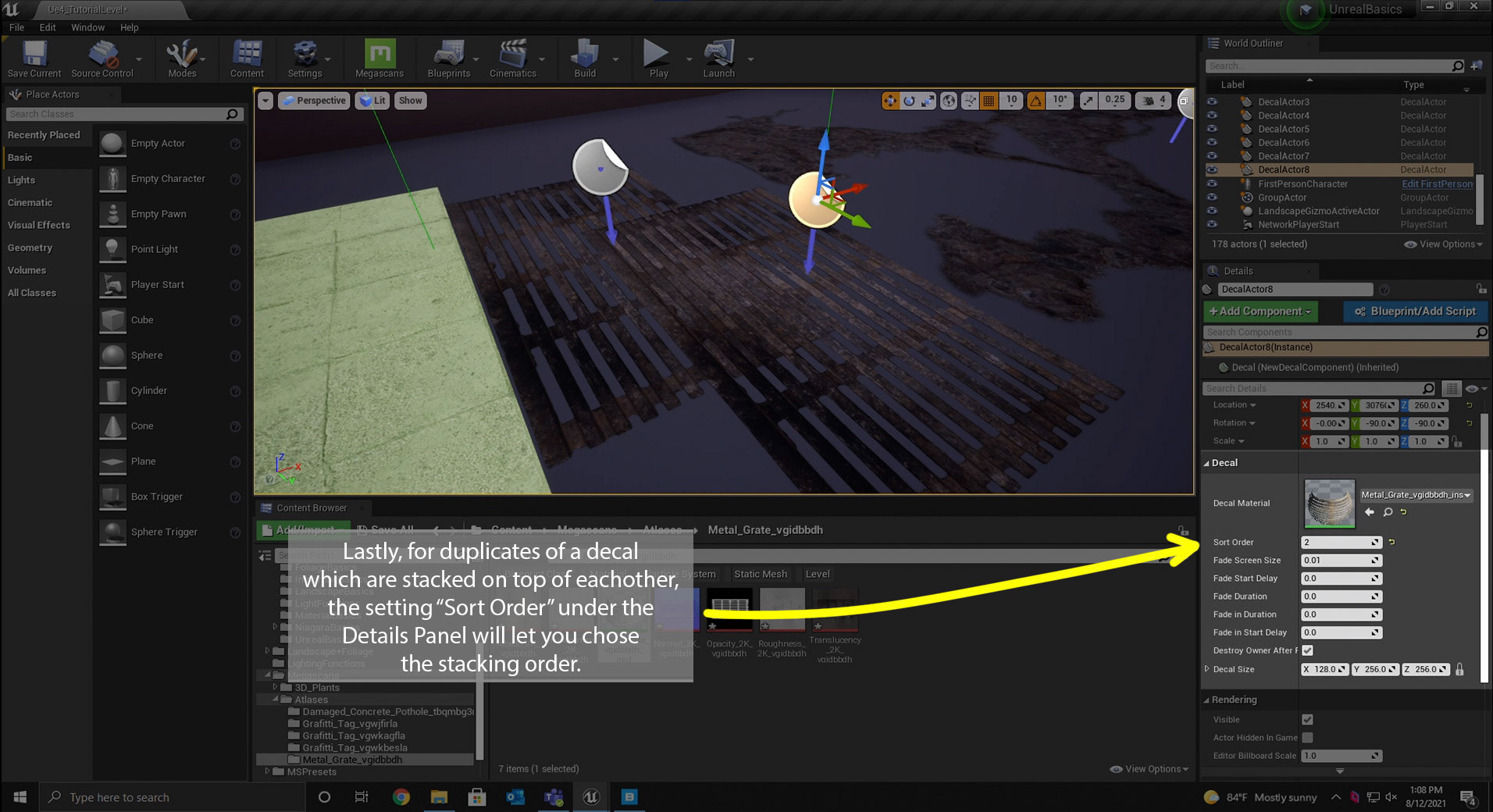Use selected asset arrow for Decal Material
This screenshot has height=812, width=1493.
[x=1370, y=512]
